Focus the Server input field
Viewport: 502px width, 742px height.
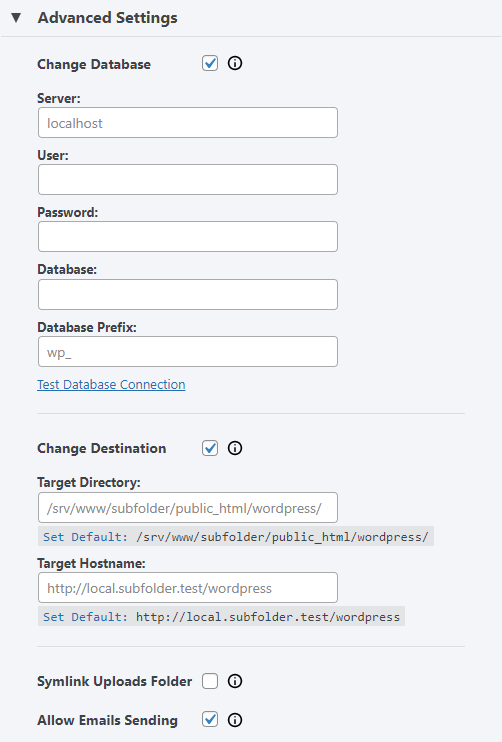[188, 123]
